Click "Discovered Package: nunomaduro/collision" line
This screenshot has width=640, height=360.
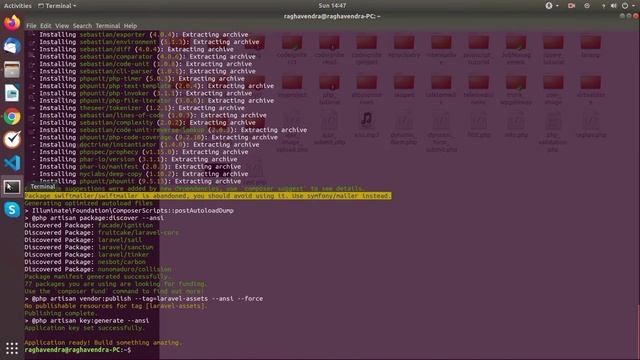coord(98,269)
